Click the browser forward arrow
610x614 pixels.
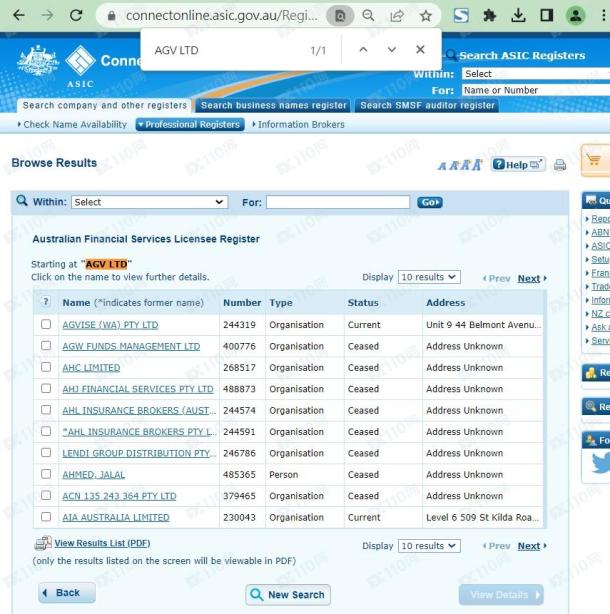47,15
